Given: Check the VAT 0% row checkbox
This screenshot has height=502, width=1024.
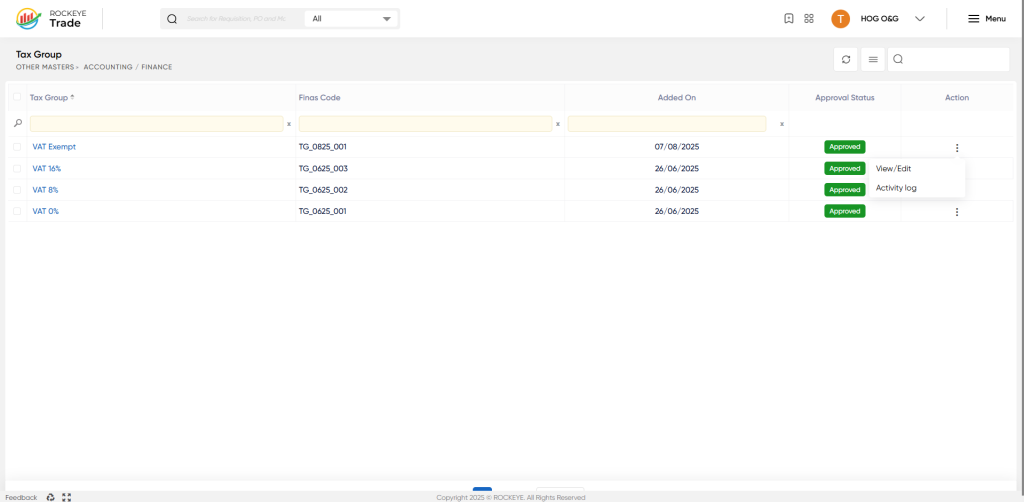Looking at the screenshot, I should 17,211.
